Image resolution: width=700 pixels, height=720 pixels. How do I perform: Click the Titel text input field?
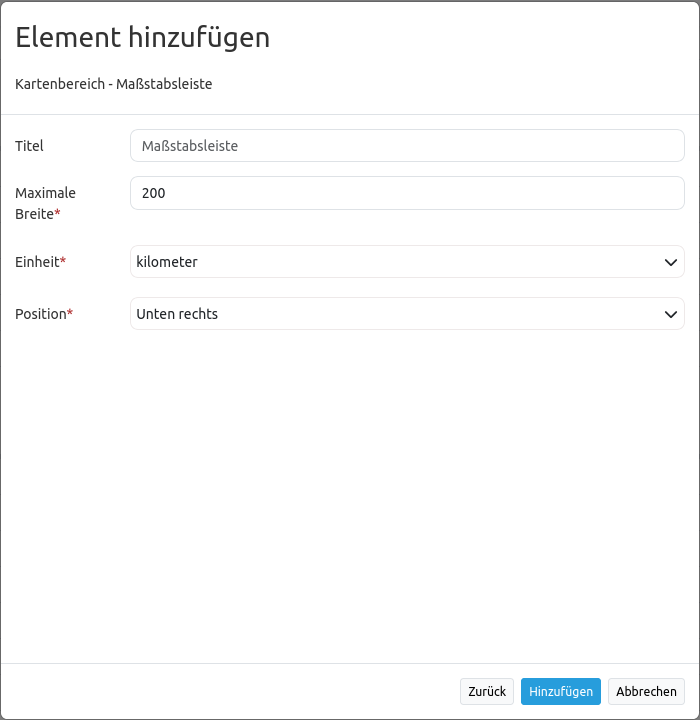(x=407, y=146)
